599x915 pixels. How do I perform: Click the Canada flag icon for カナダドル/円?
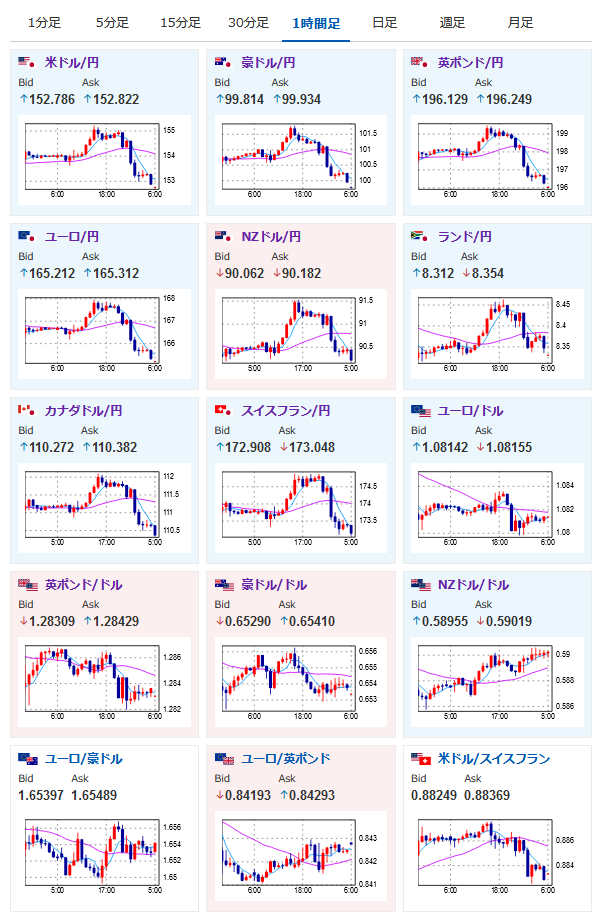pyautogui.click(x=26, y=410)
